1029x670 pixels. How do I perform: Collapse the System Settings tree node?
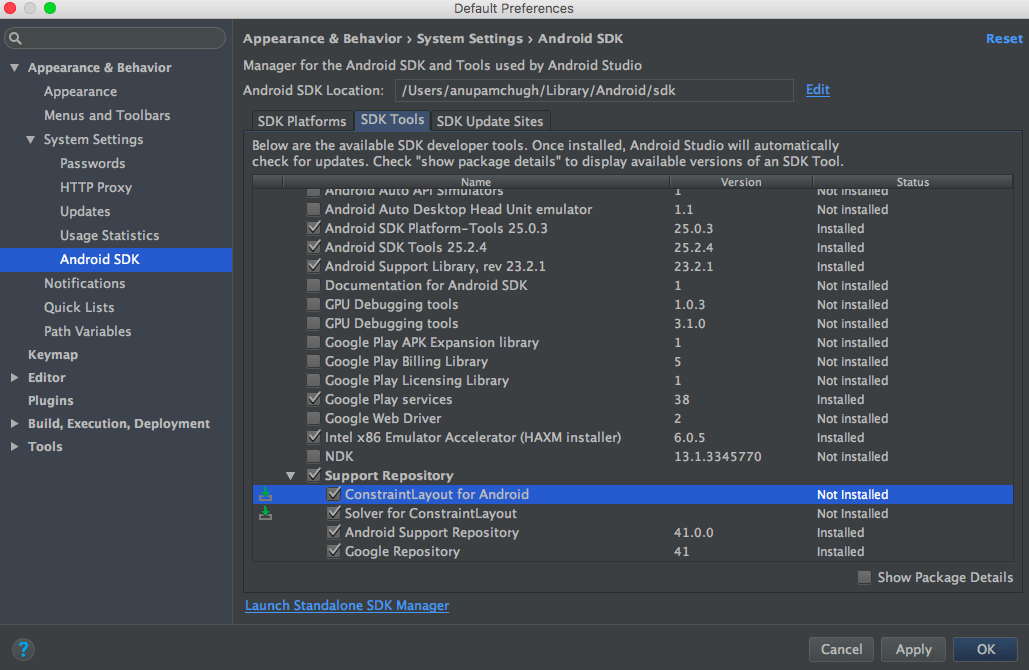pyautogui.click(x=31, y=140)
